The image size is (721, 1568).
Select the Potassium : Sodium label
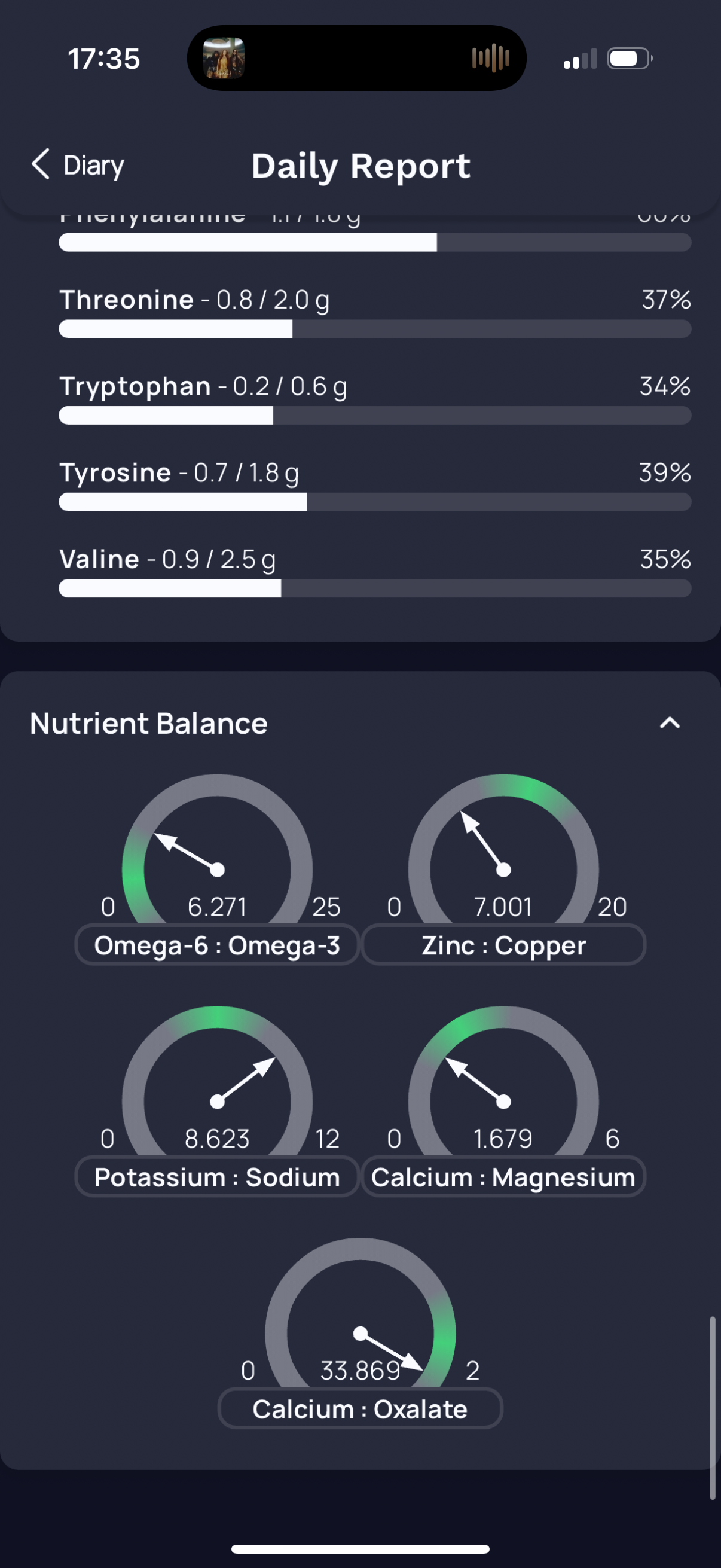217,1177
